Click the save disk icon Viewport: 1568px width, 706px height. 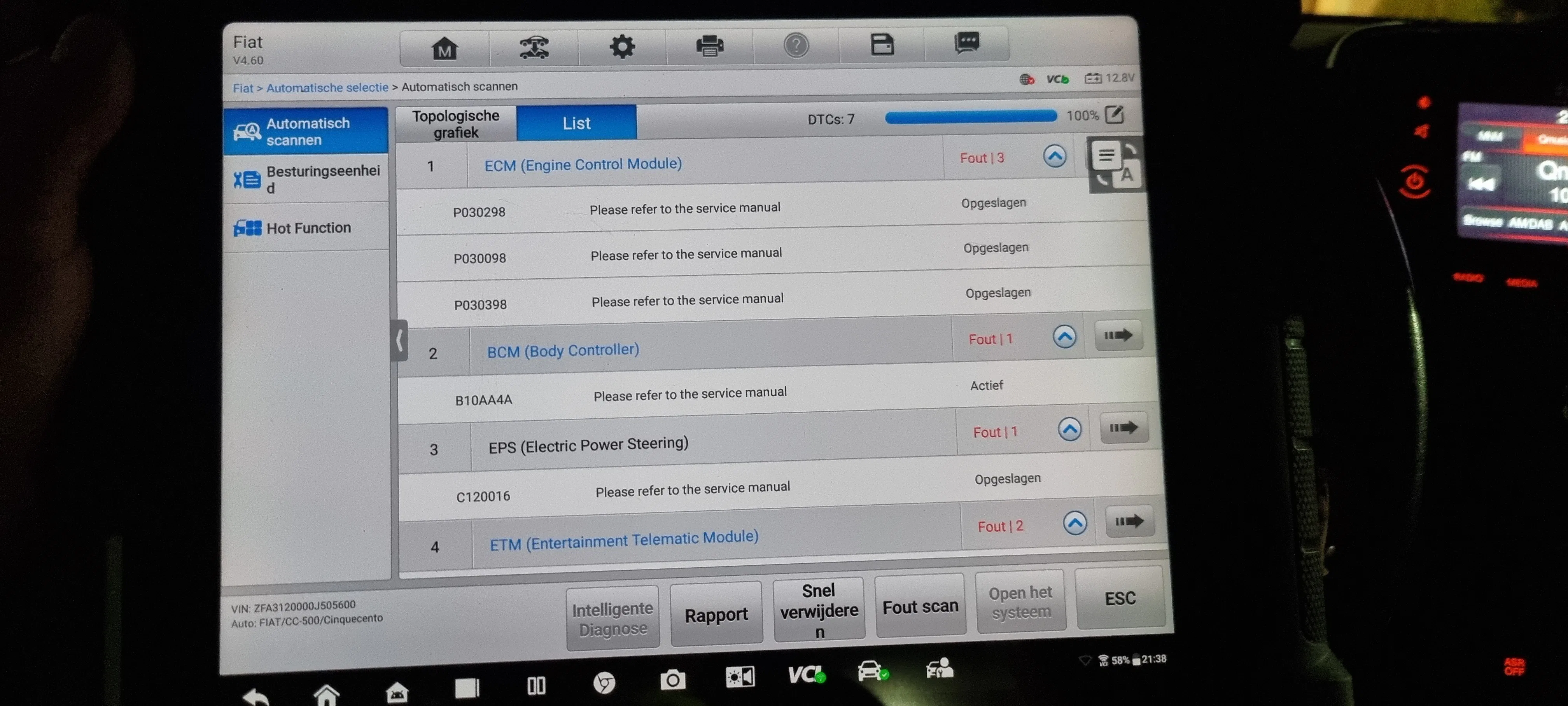coord(882,44)
